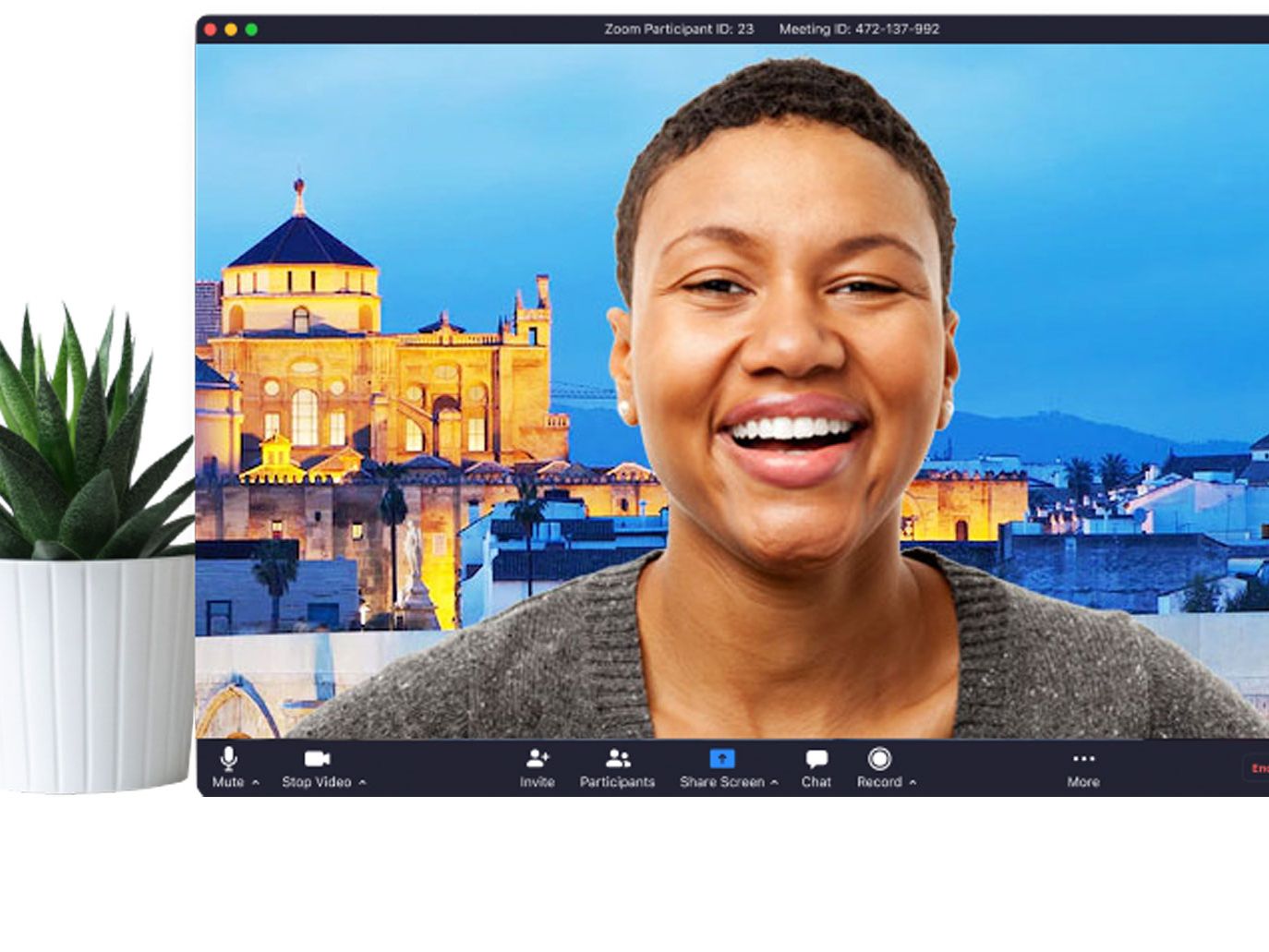The image size is (1269, 952).
Task: Select the Zoom Participant ID label
Action: (680, 29)
